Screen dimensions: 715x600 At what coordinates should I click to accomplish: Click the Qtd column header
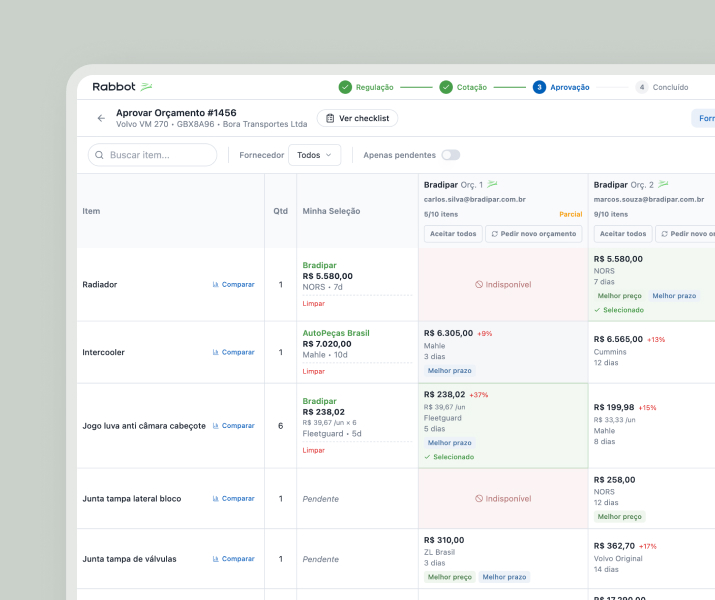click(x=280, y=211)
